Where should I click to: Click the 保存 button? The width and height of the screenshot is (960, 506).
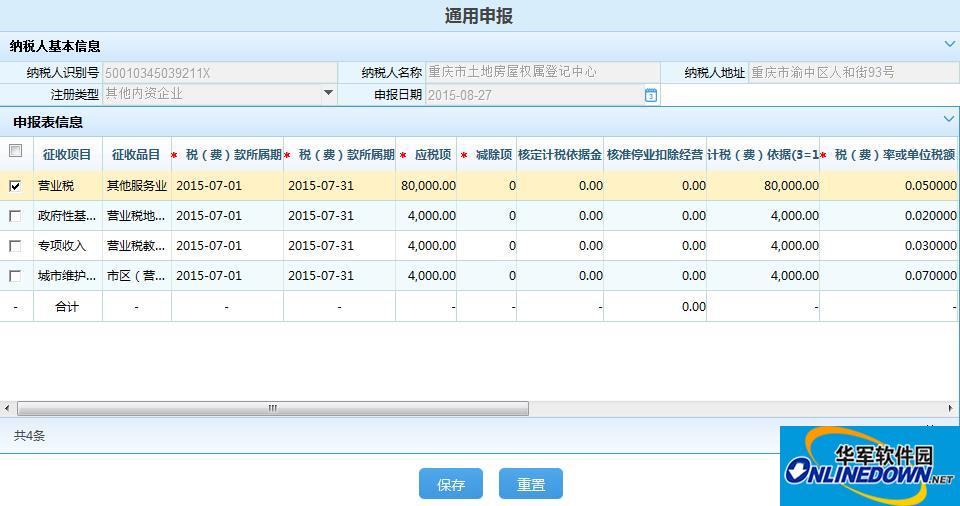(451, 484)
